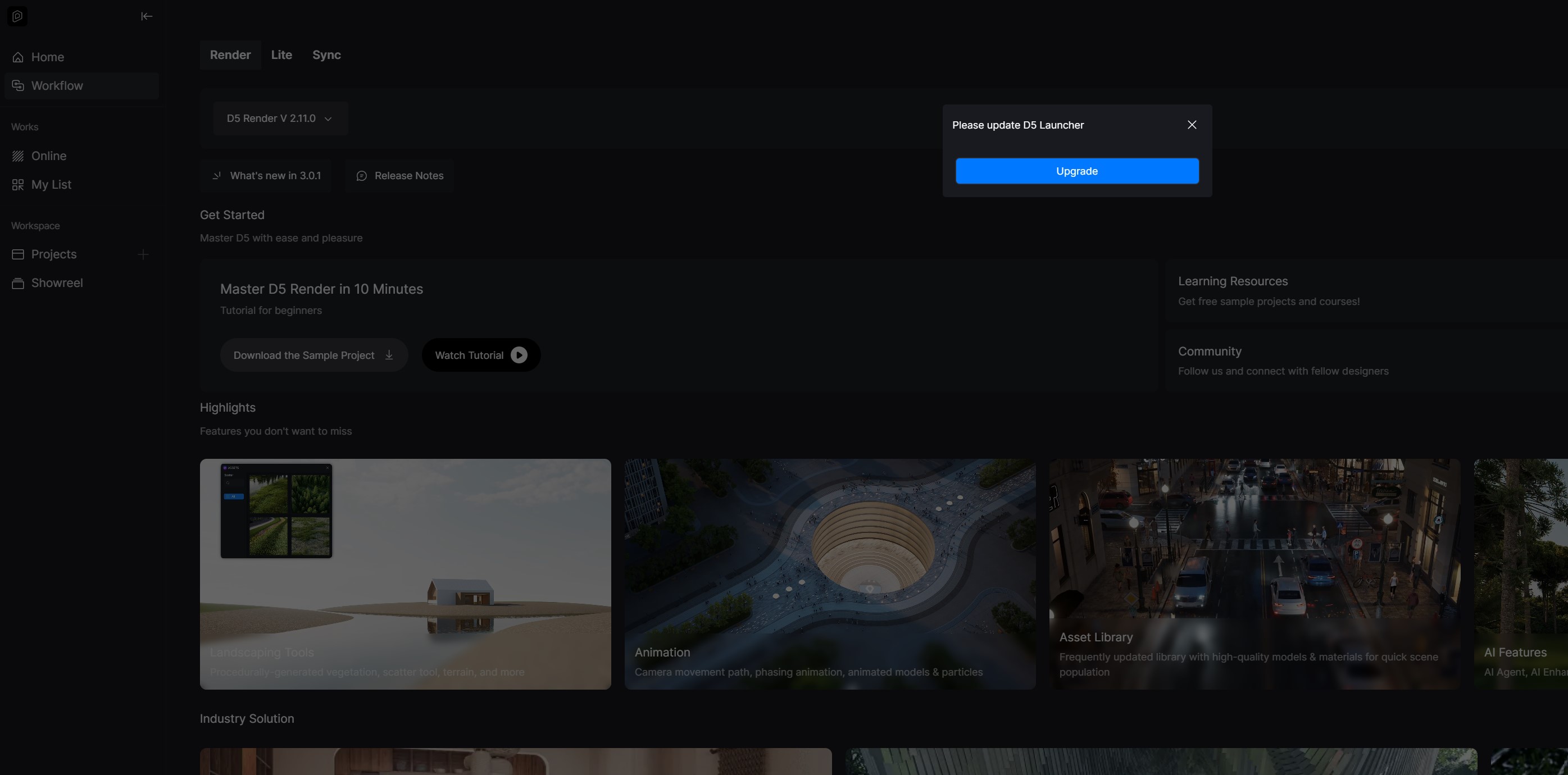The width and height of the screenshot is (1568, 775).
Task: Collapse the sidebar with arrow icon
Action: click(147, 16)
